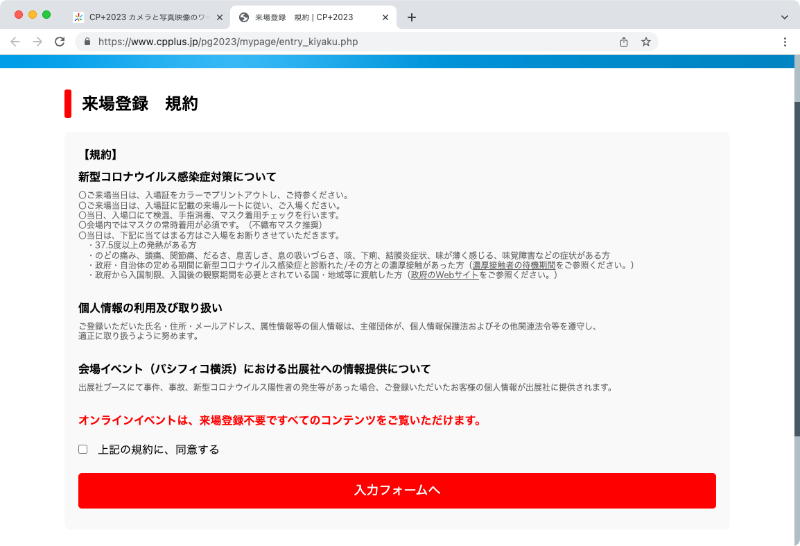Screen dimensions: 800x546
Task: Switch to the CP+2023 カメラと写真映像 tab
Action: (x=149, y=17)
